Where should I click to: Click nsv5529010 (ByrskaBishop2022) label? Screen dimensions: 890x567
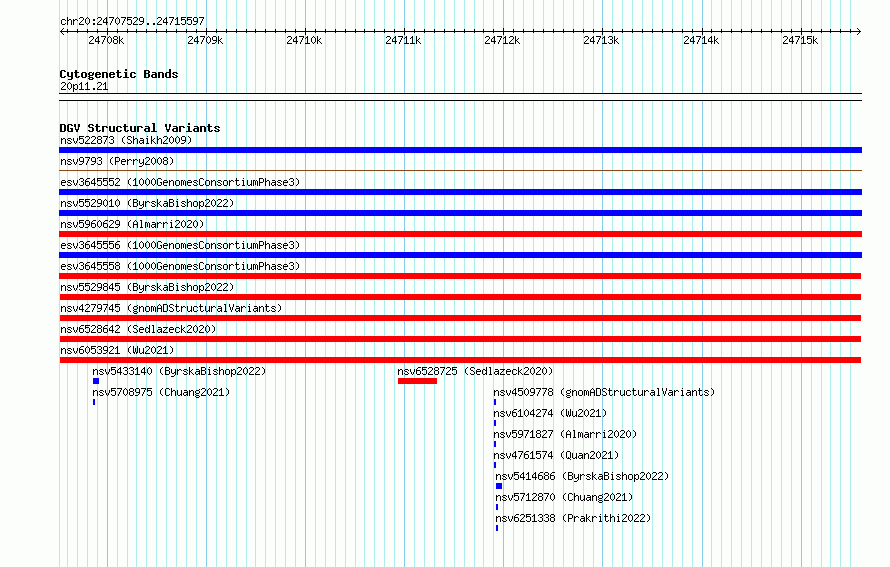[147, 203]
